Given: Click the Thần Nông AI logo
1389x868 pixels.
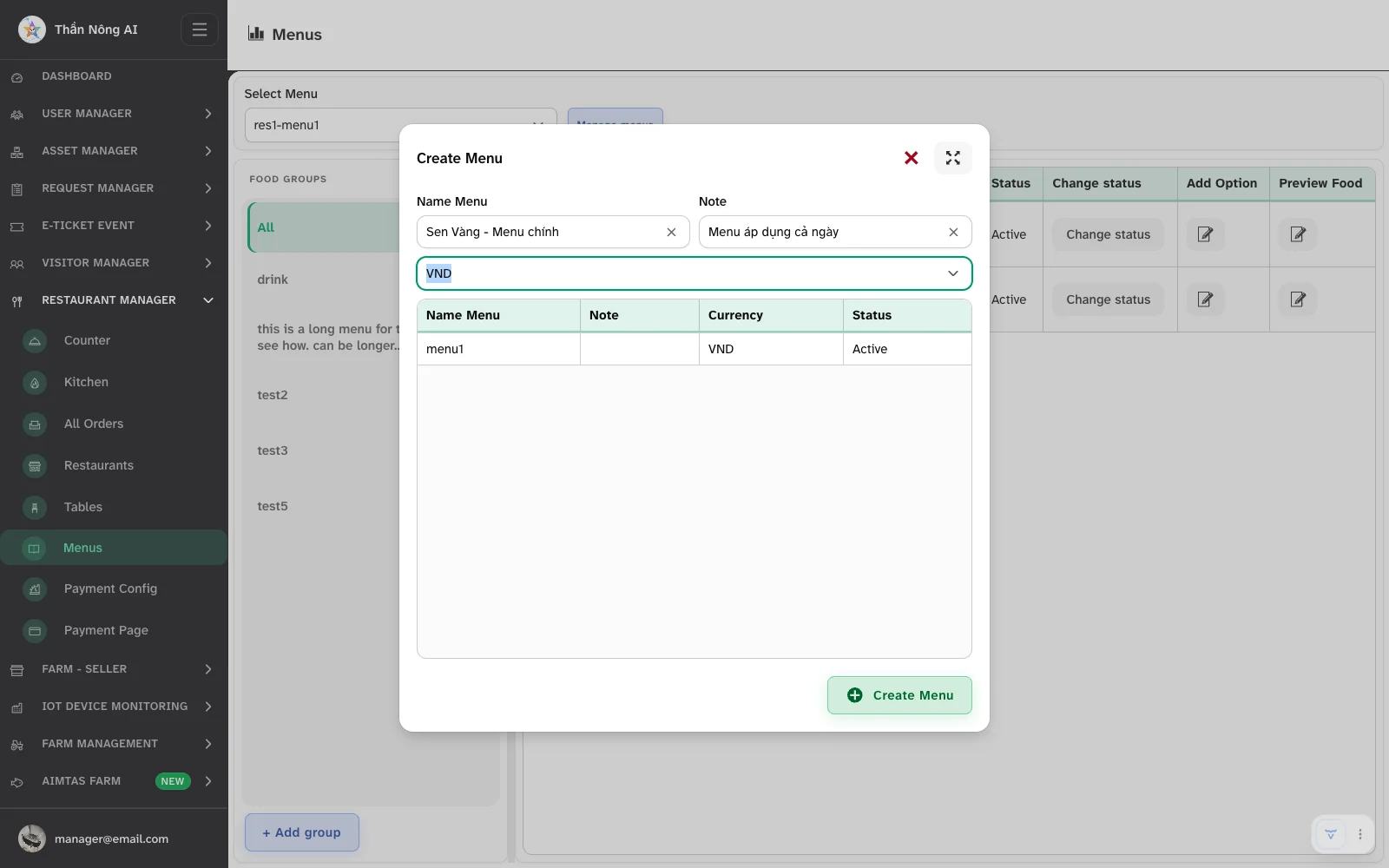Looking at the screenshot, I should point(32,30).
